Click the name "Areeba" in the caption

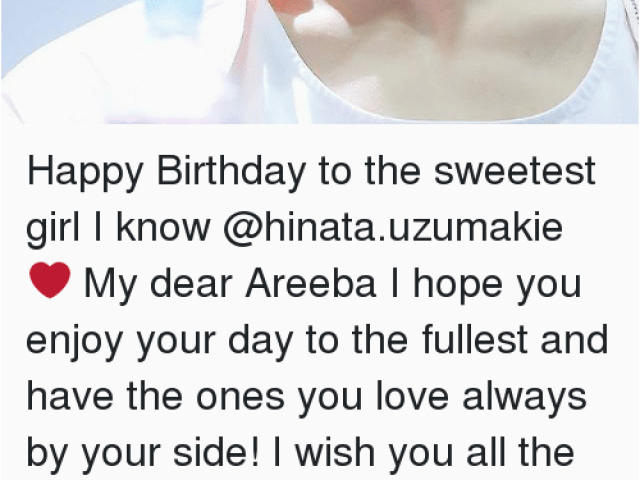click(311, 283)
